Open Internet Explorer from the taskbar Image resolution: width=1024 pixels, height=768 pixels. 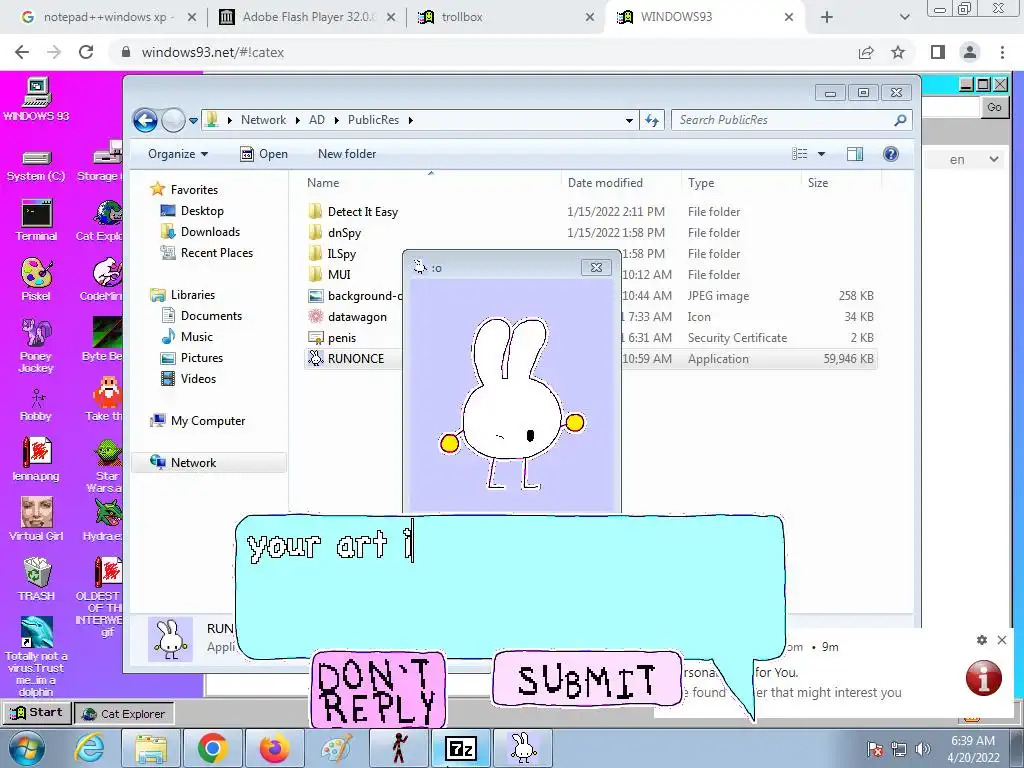coord(89,748)
